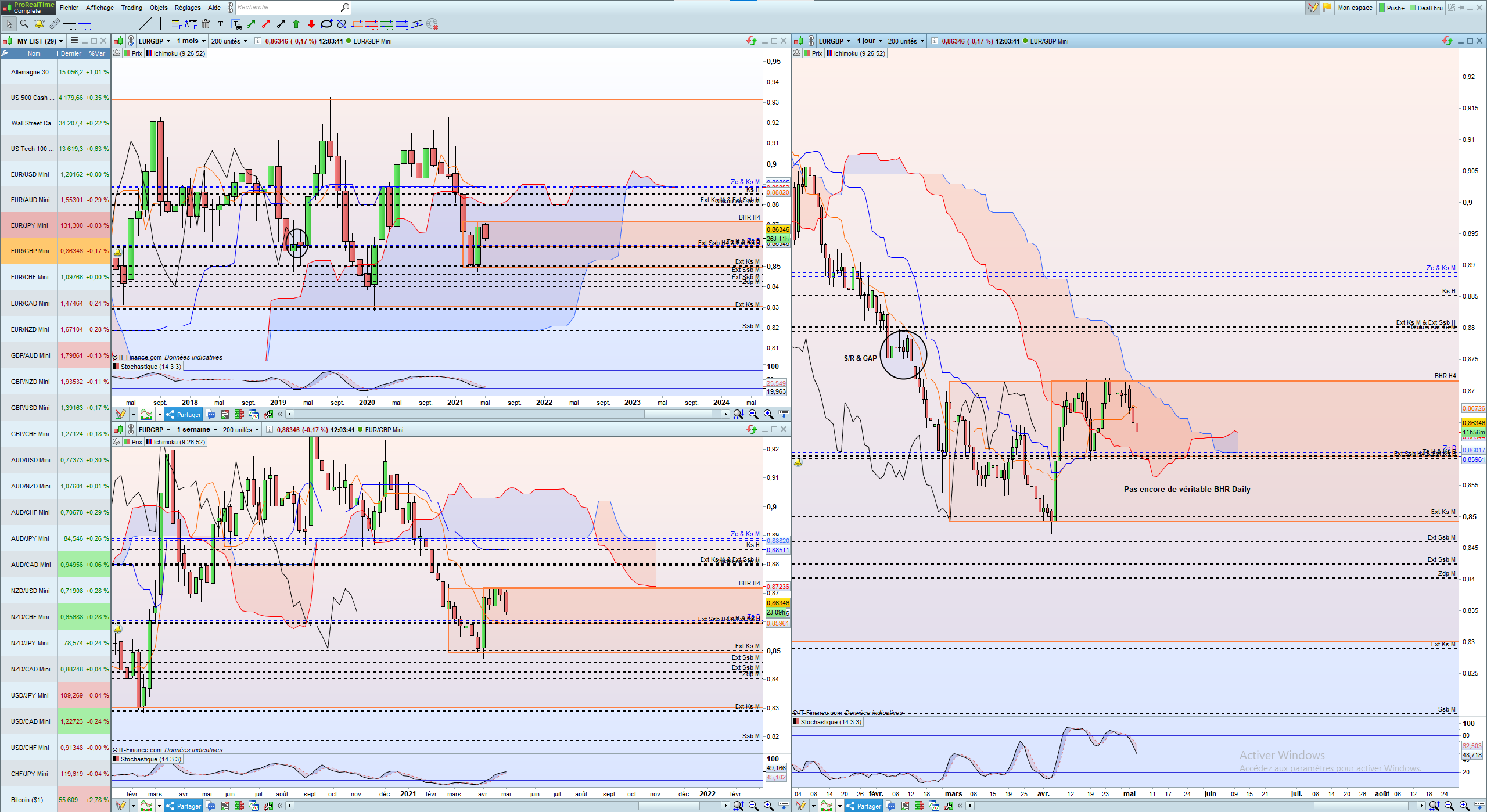Screen dimensions: 1487x812
Task: Select the text T tool
Action: [221, 24]
